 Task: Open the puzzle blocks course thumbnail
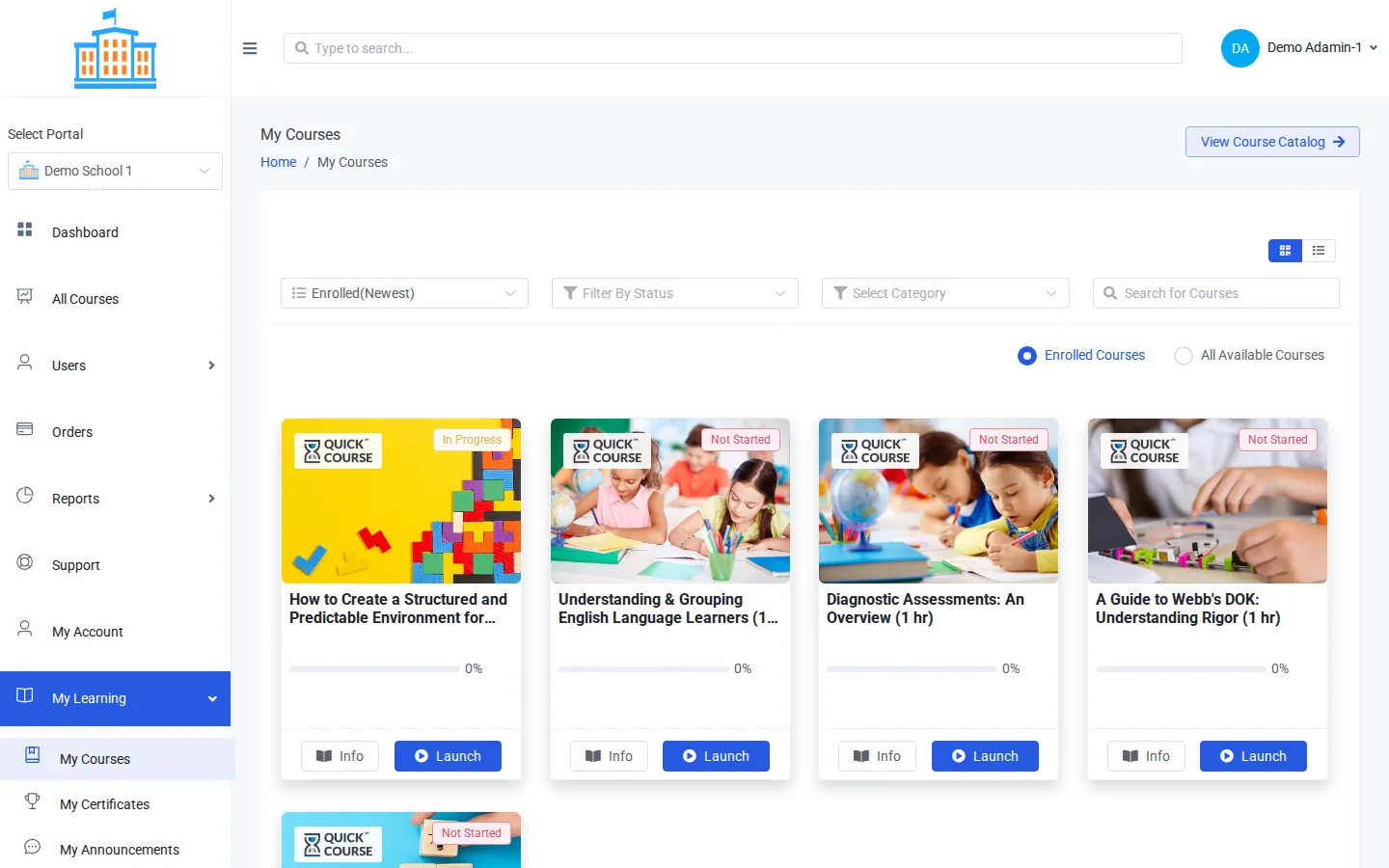[x=401, y=501]
